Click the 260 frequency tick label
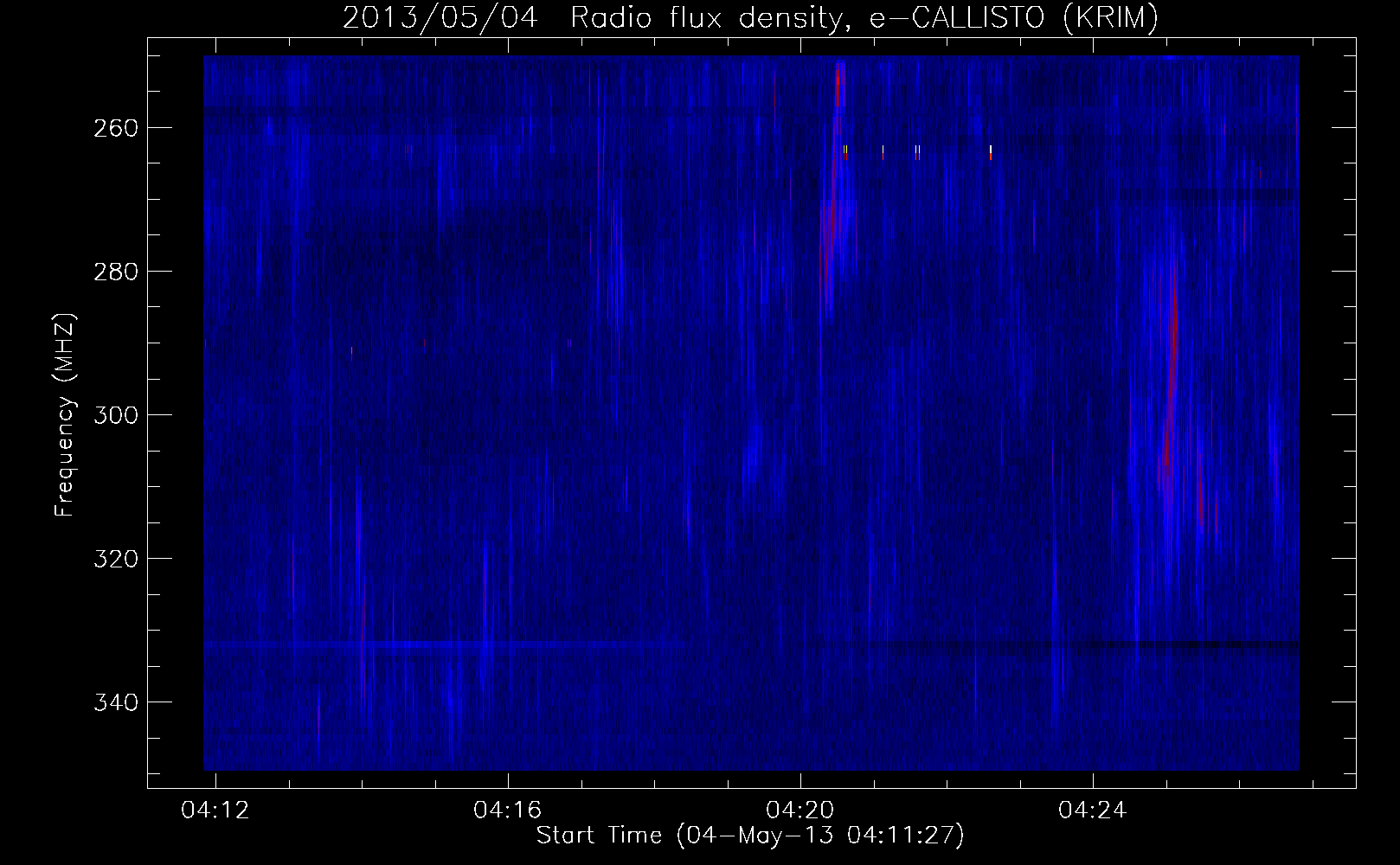Image resolution: width=1400 pixels, height=865 pixels. click(116, 128)
